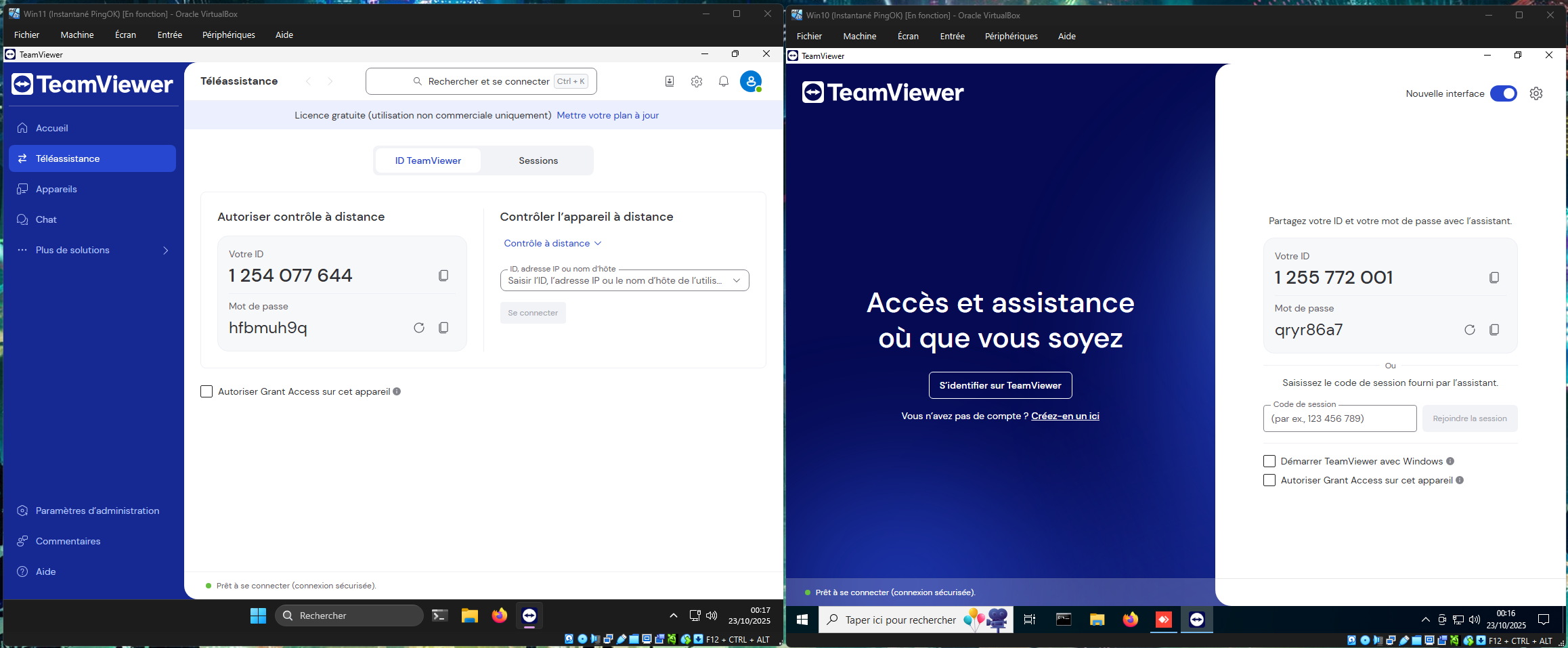Toggle the Nouvelle interface switch
This screenshot has width=1568, height=648.
pos(1503,93)
